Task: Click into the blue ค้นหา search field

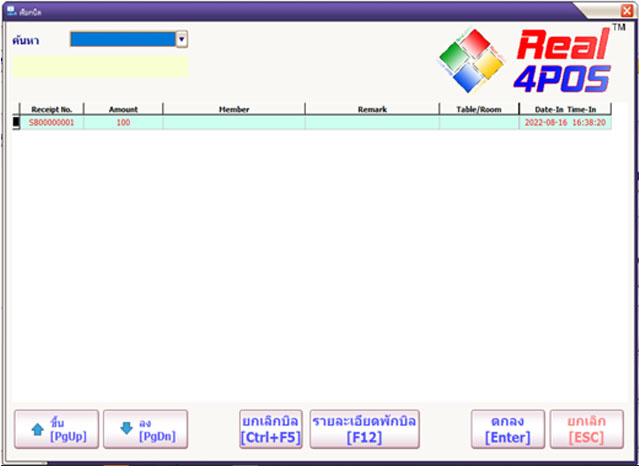Action: tap(122, 39)
